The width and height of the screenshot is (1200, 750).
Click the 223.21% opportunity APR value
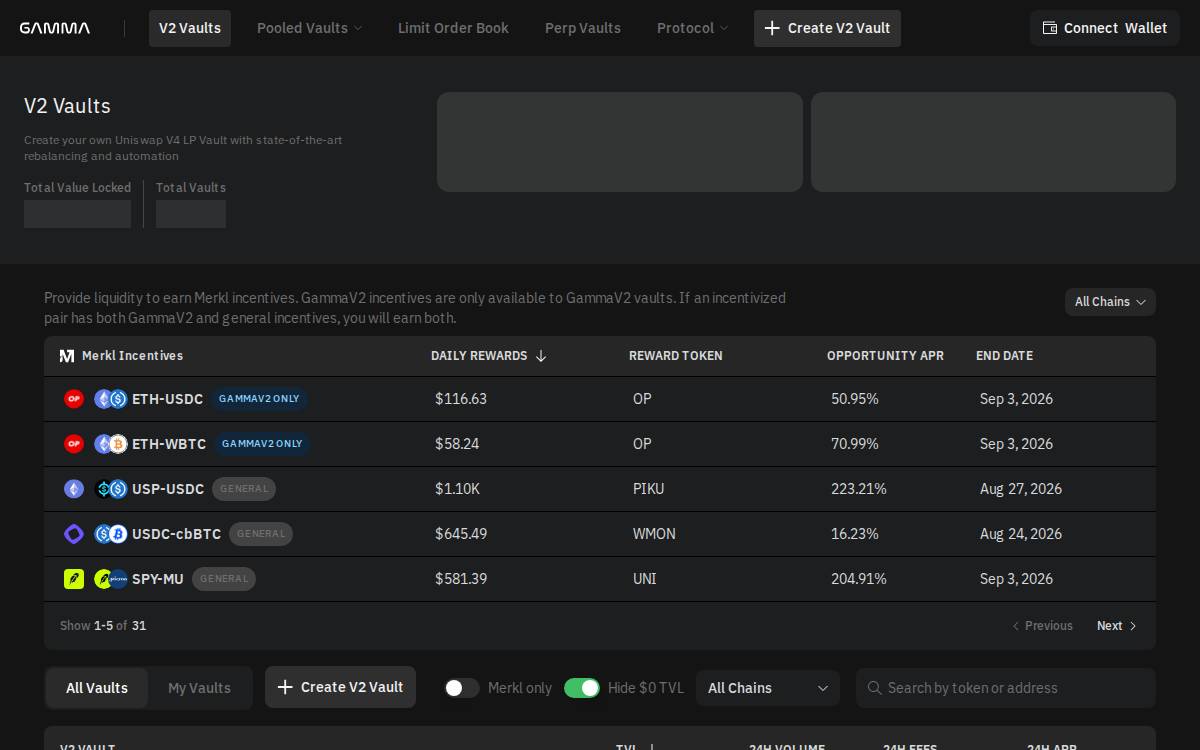[859, 489]
